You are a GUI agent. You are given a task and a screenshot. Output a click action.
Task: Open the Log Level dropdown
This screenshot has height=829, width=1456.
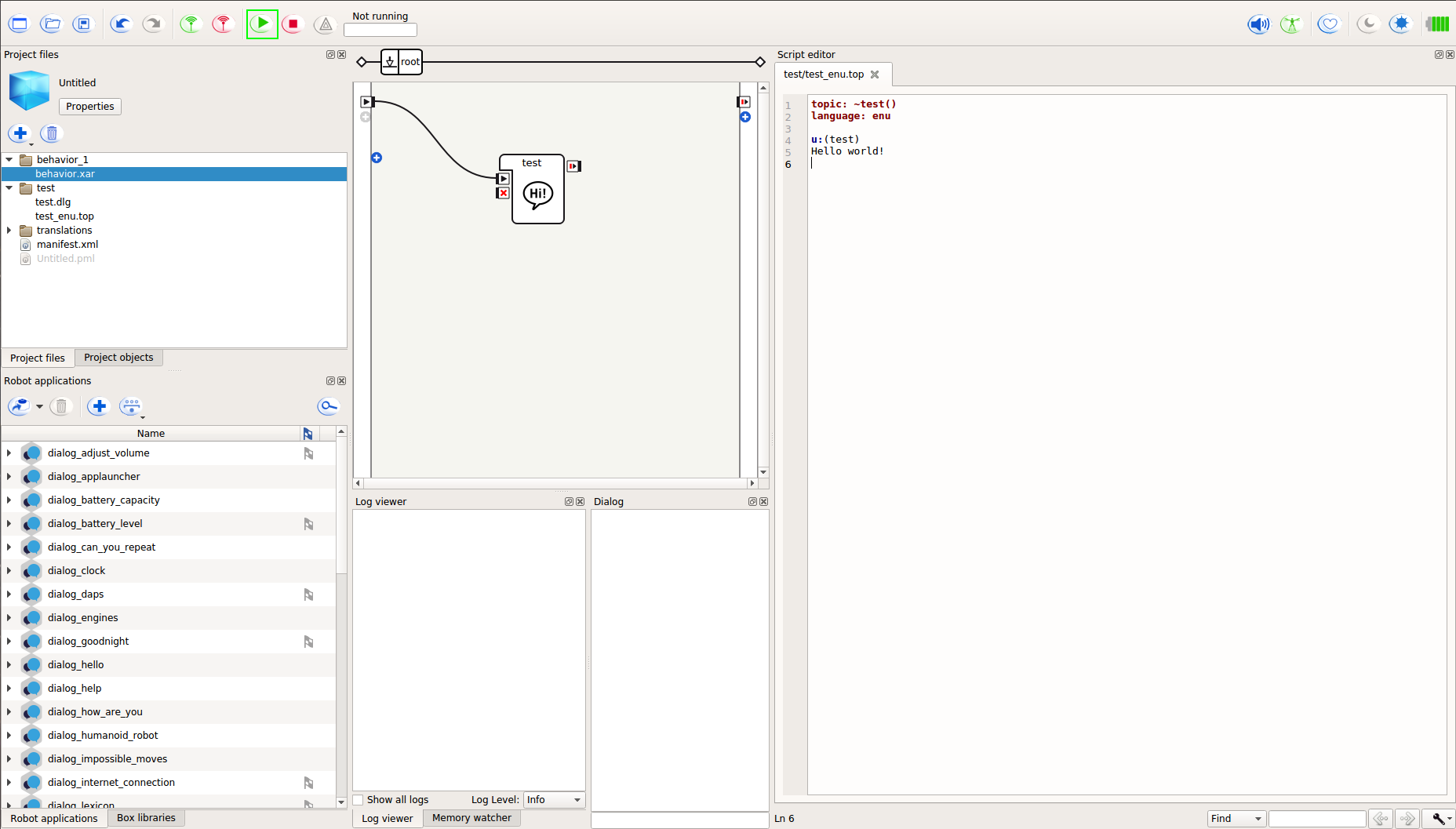tap(554, 800)
